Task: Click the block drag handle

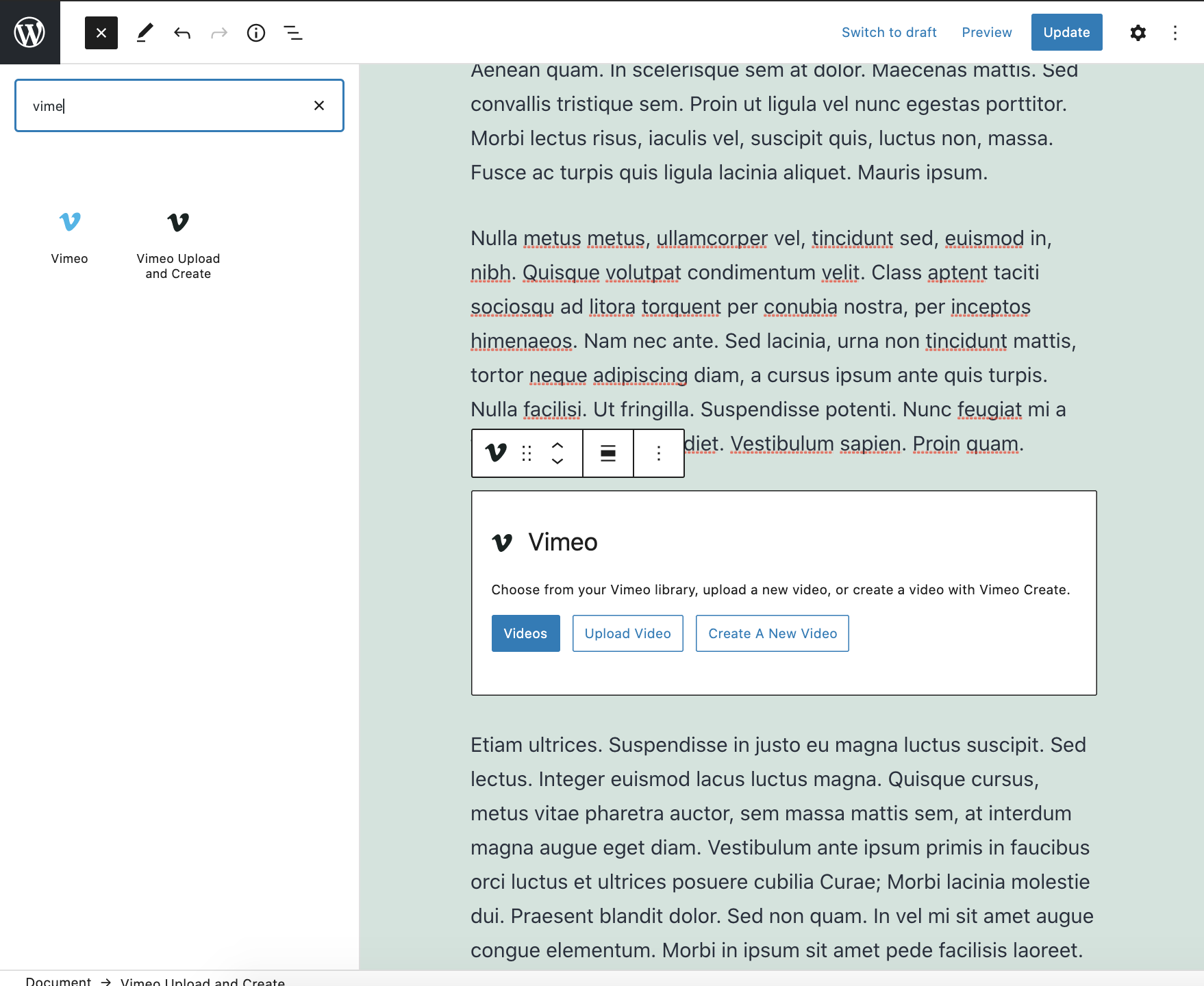Action: tap(527, 453)
